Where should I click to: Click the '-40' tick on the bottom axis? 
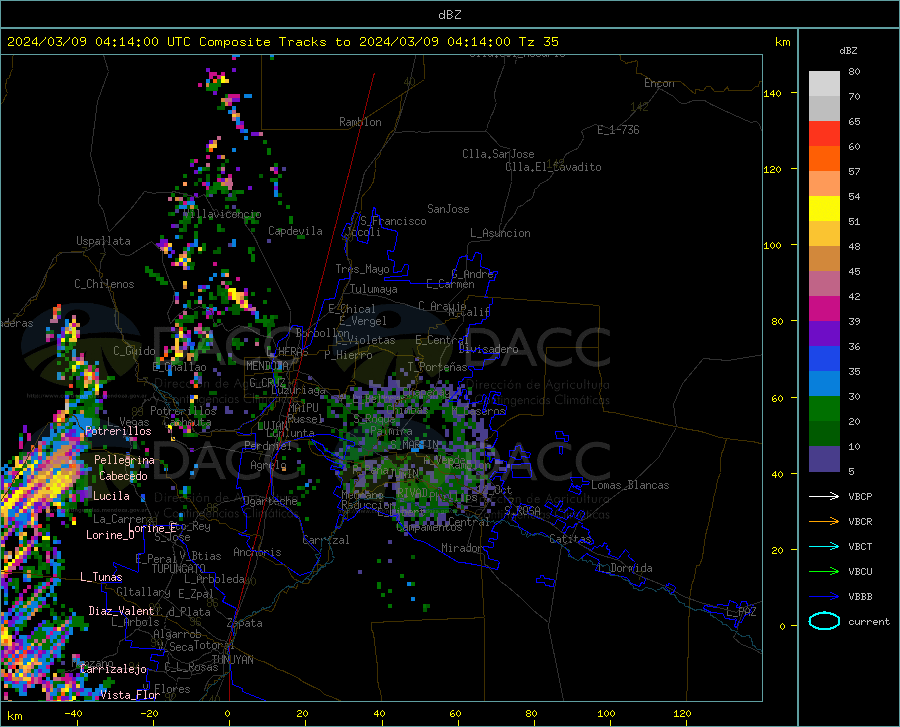73,714
